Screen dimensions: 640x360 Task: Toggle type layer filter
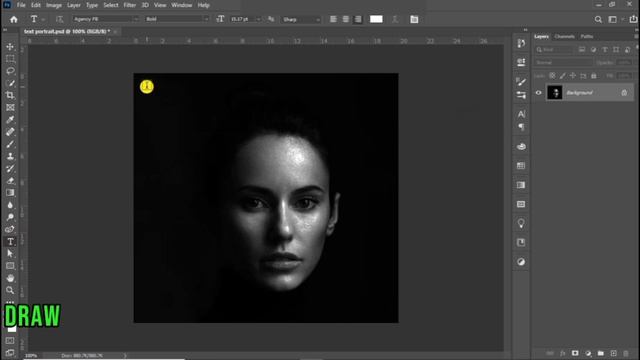(605, 49)
